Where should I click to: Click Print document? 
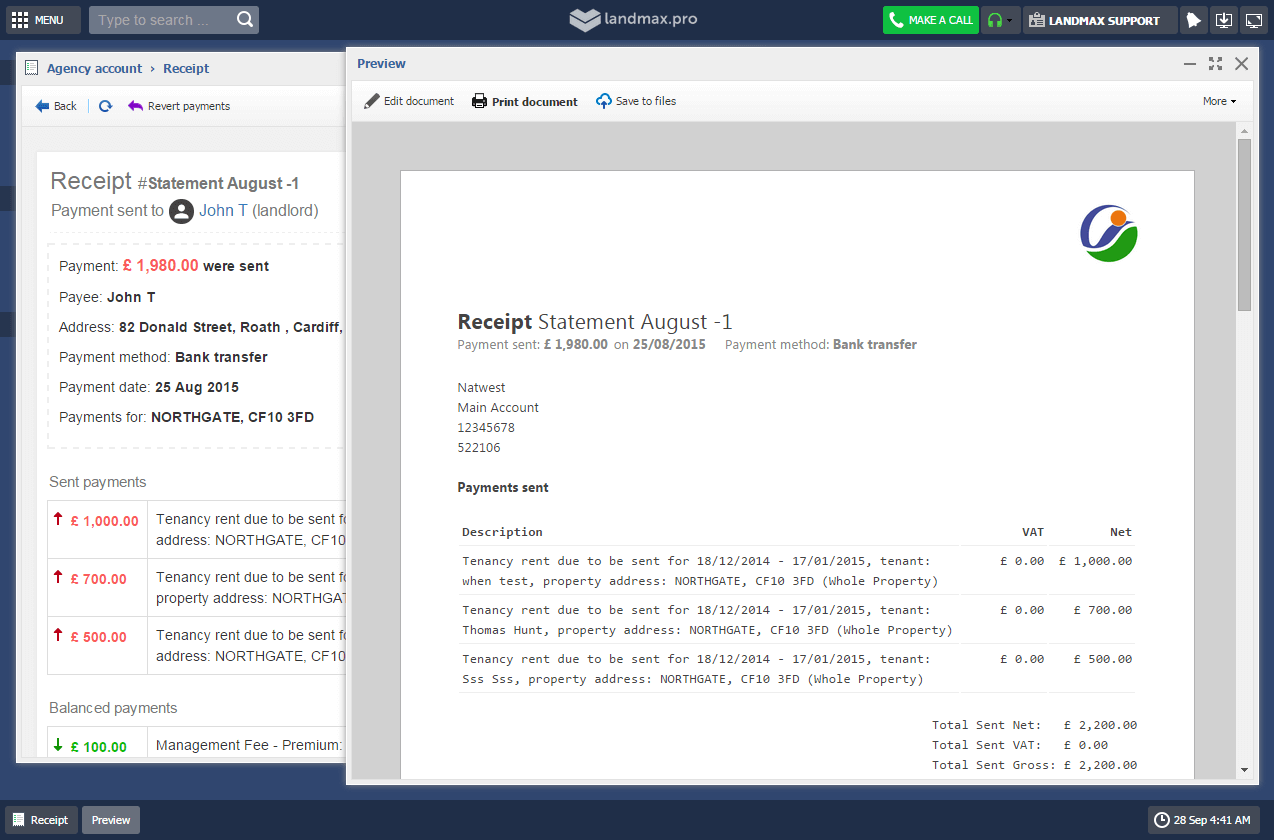click(525, 101)
